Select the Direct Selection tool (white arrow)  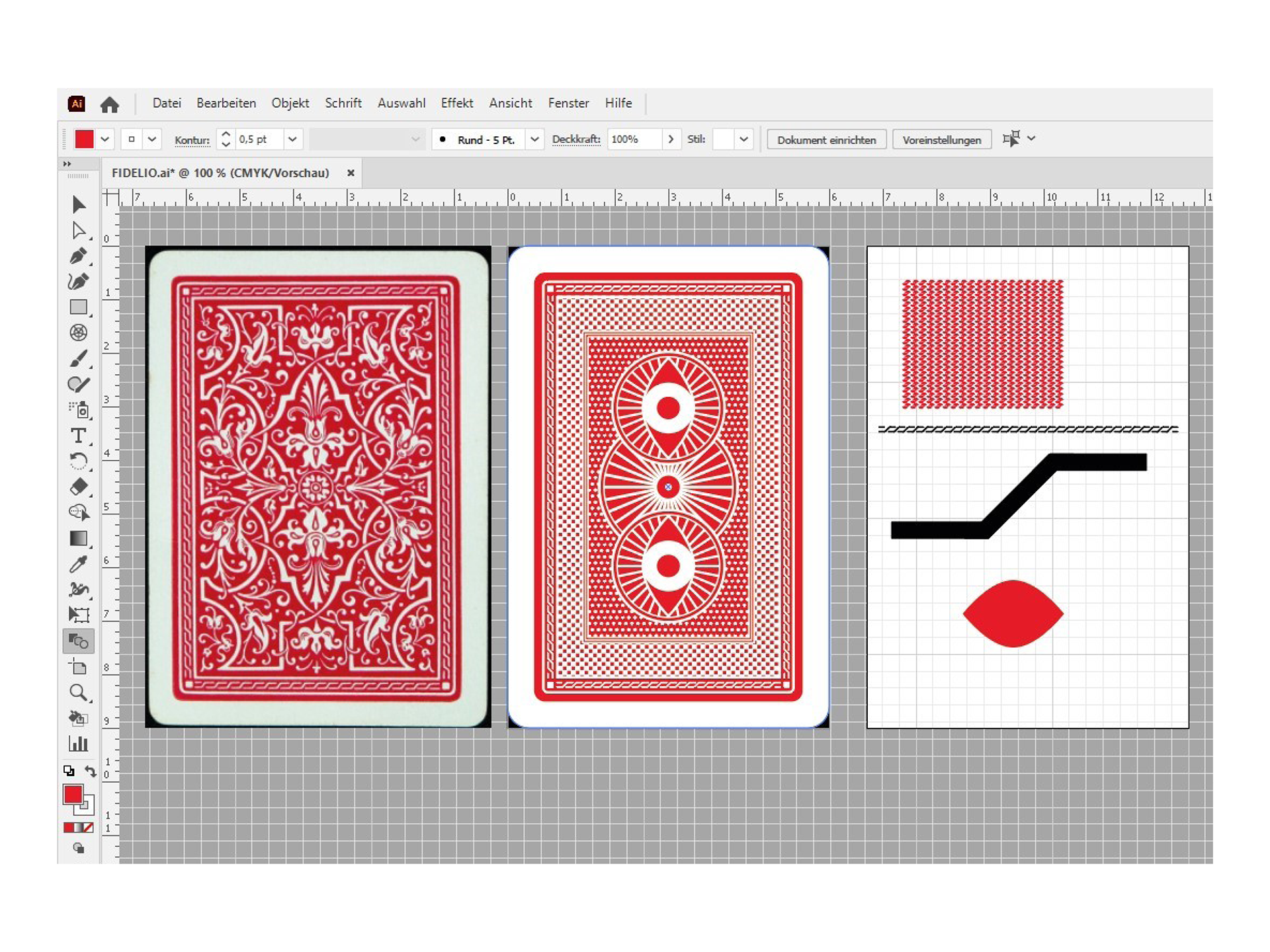[79, 230]
